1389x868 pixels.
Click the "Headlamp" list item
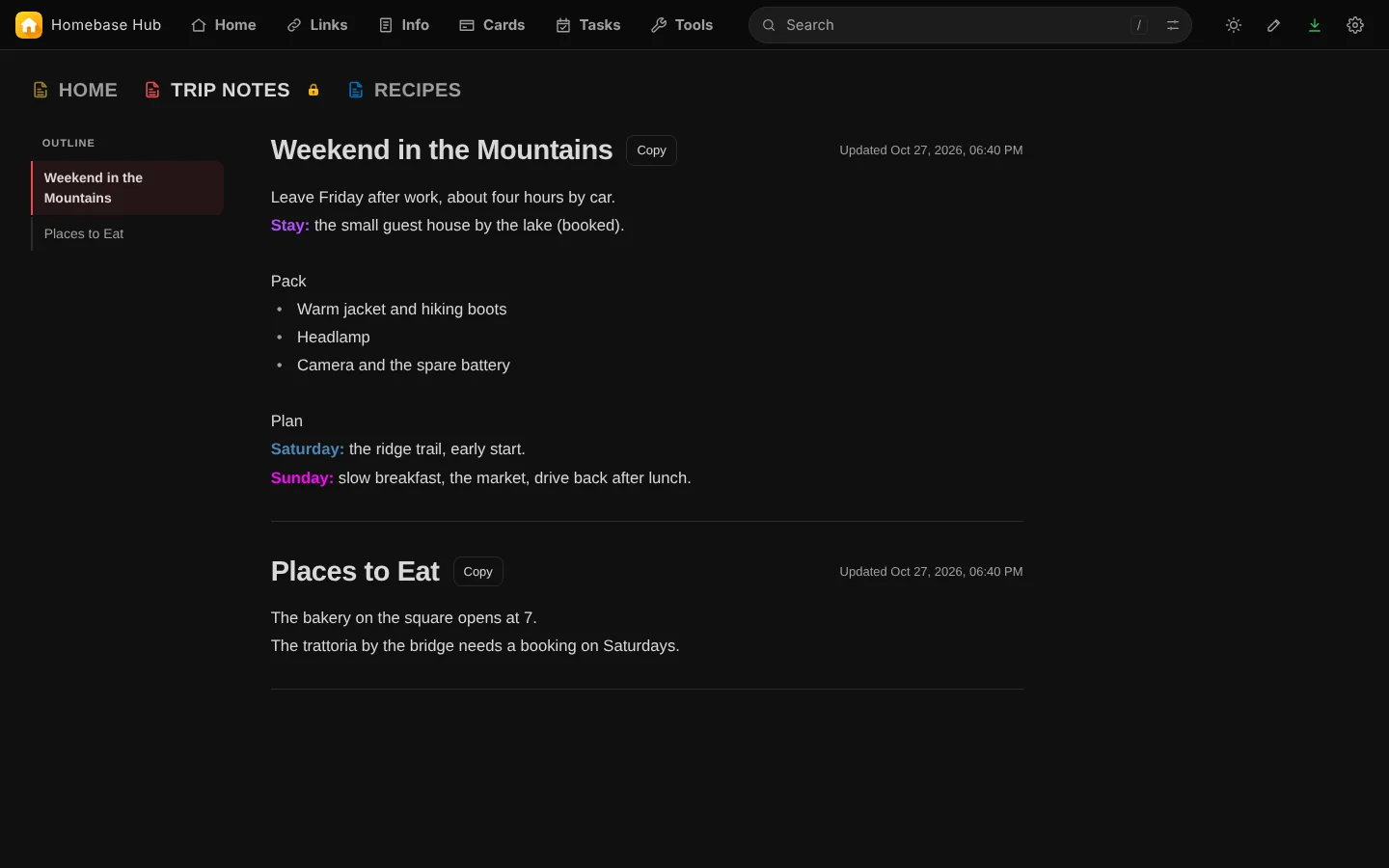point(334,338)
